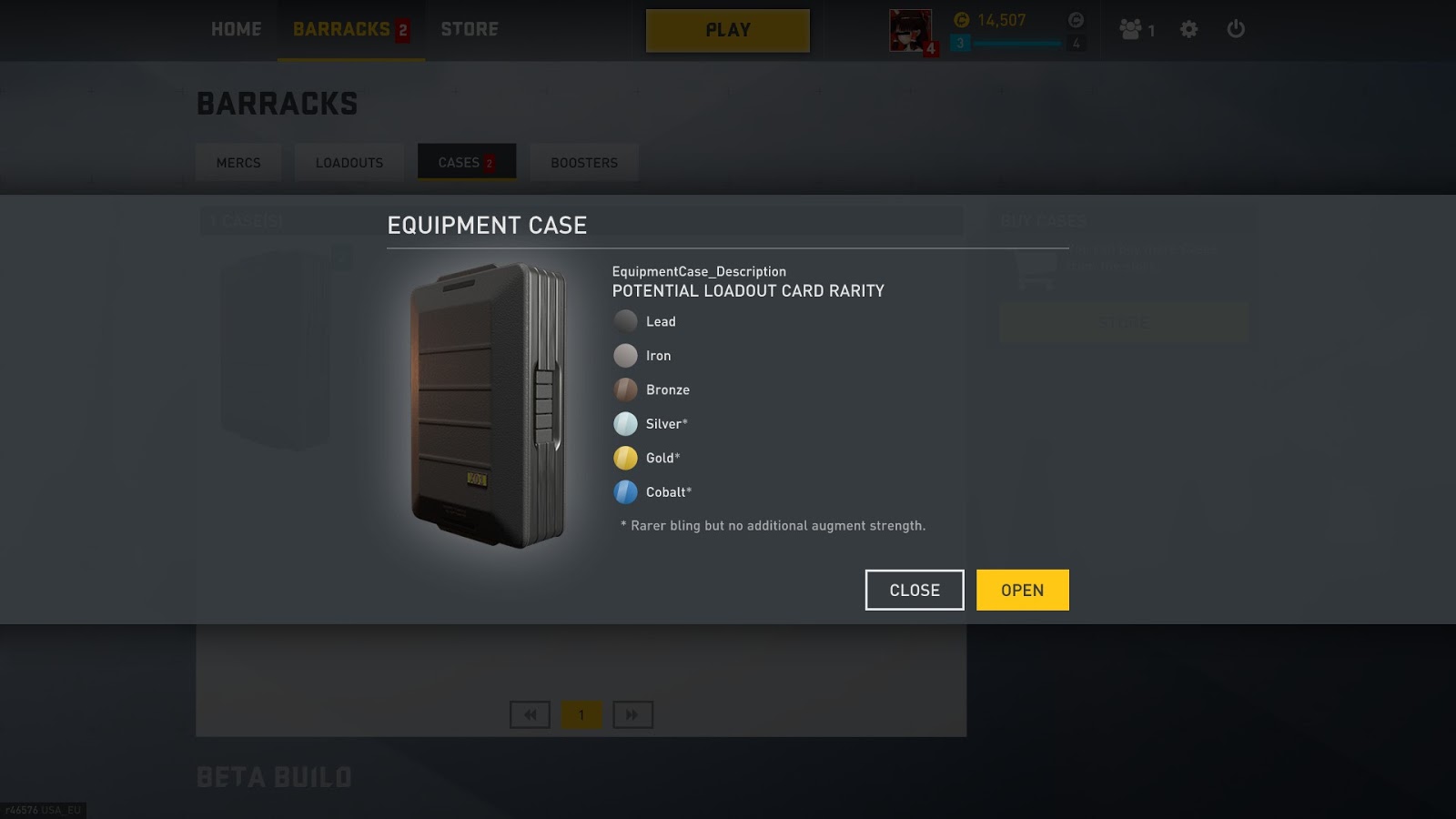Open the friends list icon
Screen dimensions: 1456x819
tap(1137, 29)
